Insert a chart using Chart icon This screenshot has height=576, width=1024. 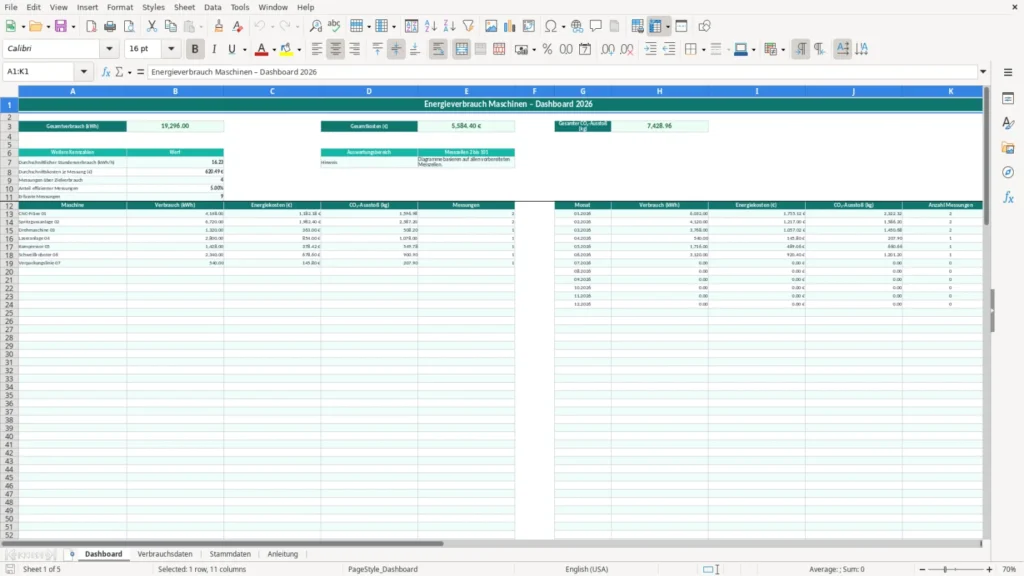point(509,26)
